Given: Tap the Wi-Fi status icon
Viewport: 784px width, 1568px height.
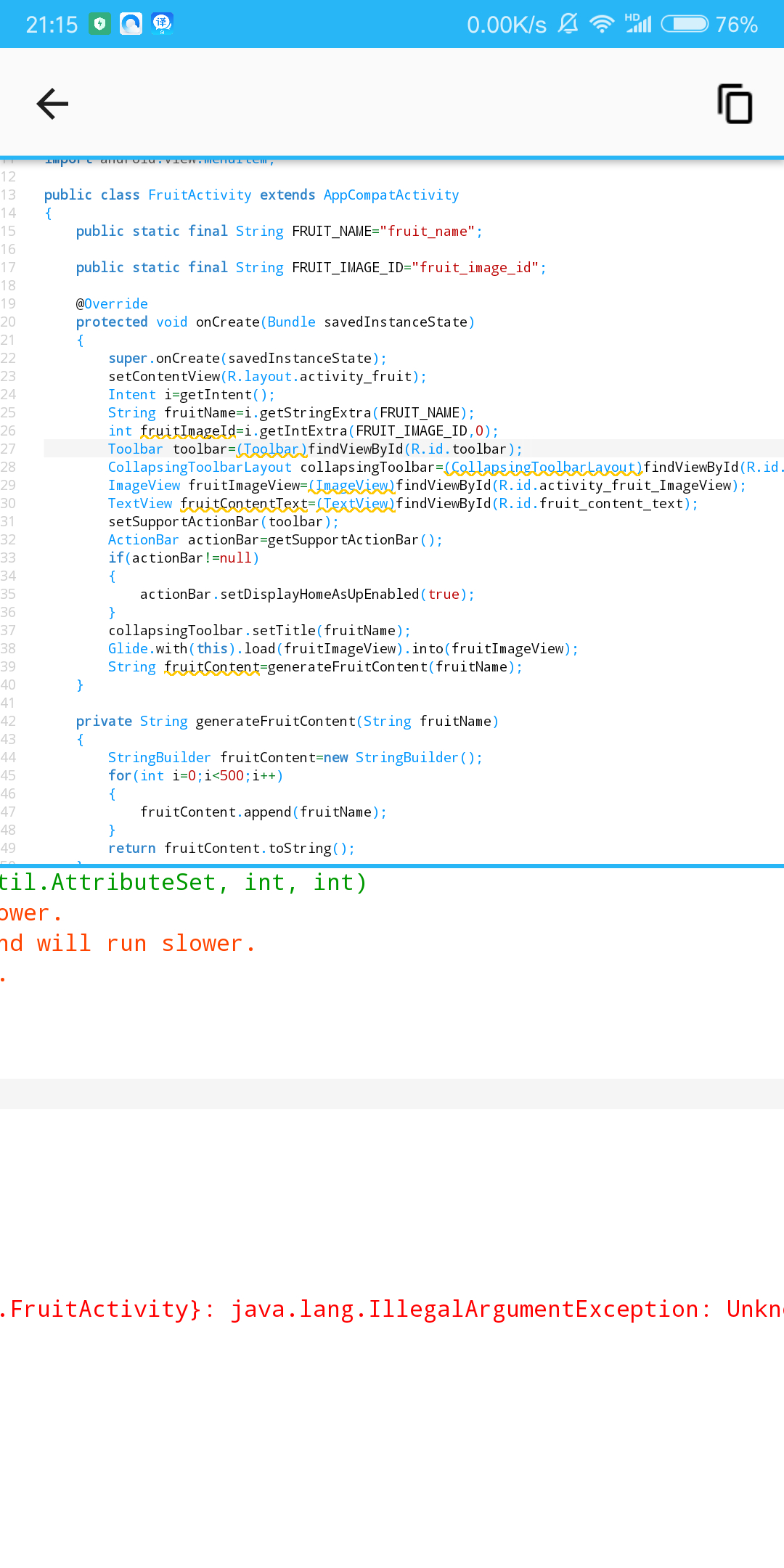Looking at the screenshot, I should pyautogui.click(x=602, y=24).
